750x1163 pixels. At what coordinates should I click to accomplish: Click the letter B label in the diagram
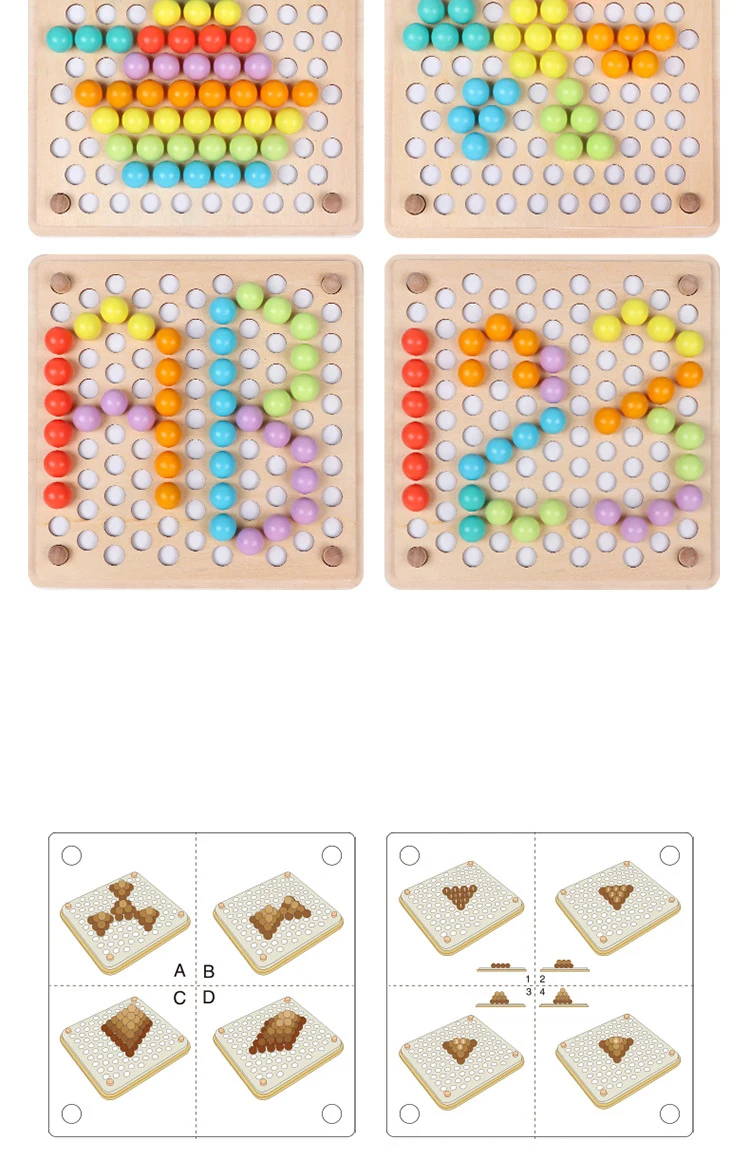tap(208, 971)
